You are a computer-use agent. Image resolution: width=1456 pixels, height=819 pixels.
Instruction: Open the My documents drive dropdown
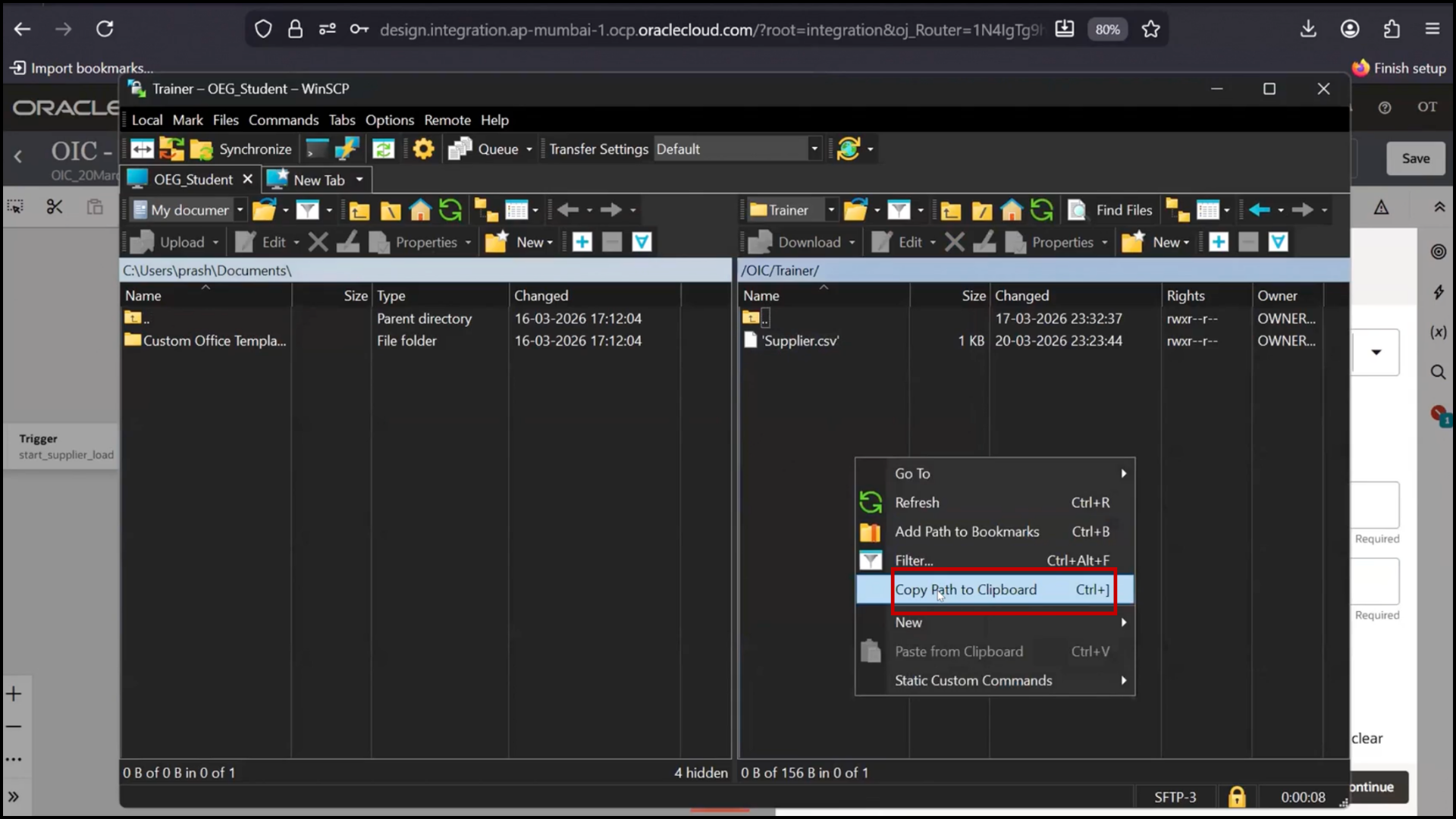240,210
